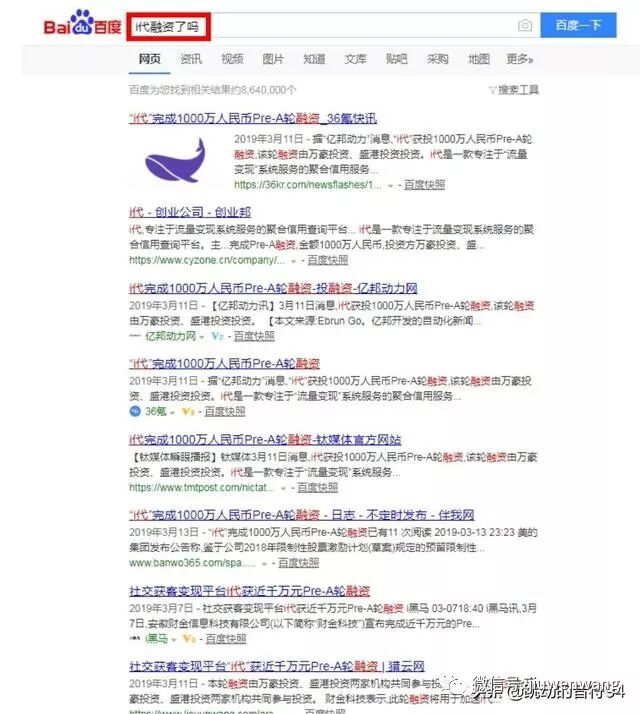Screen dimensions: 640x714
Task: Open the 更多 tab menu
Action: 520,59
